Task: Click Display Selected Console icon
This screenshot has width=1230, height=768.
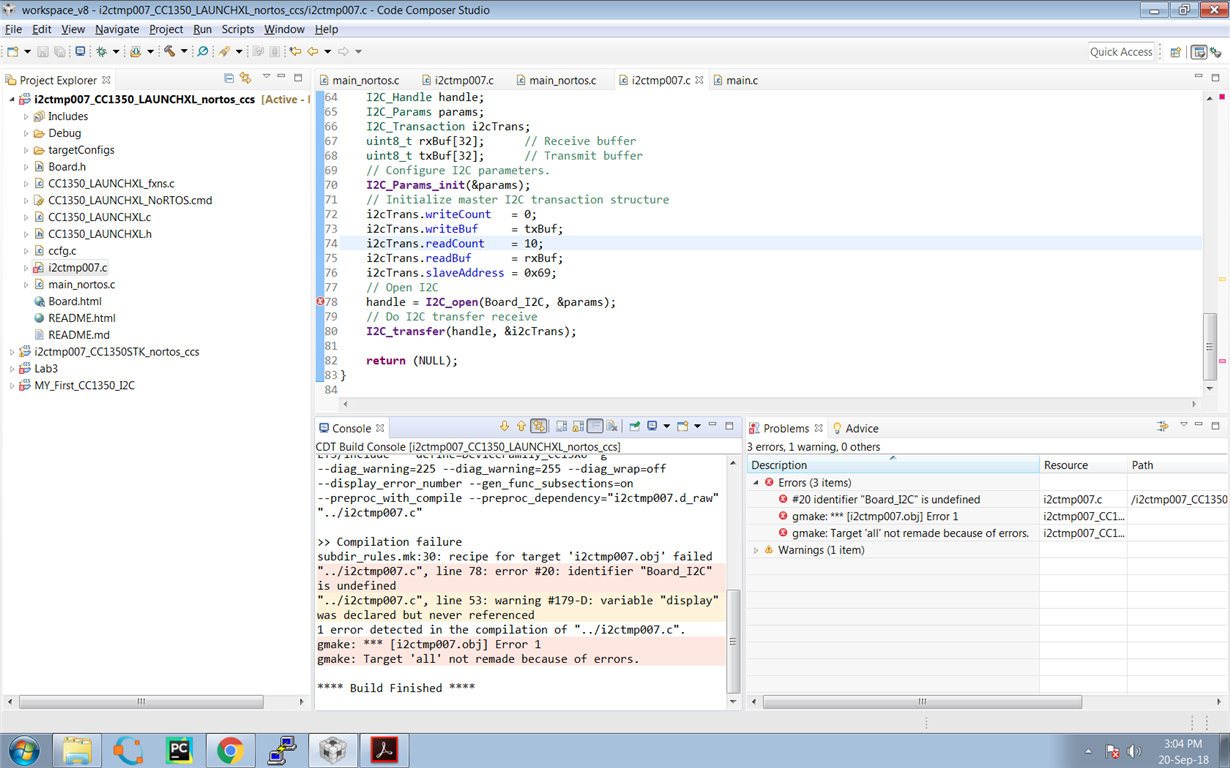Action: [x=652, y=427]
